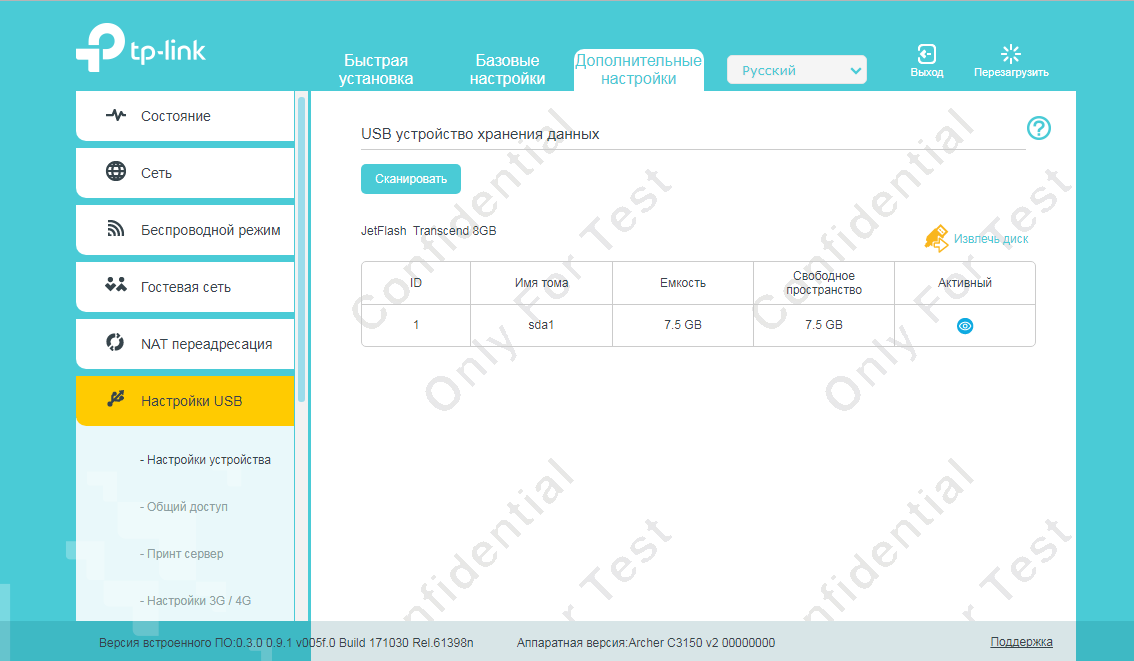Click the sidebar vertical scrollbar
The width and height of the screenshot is (1134, 661).
click(x=301, y=250)
